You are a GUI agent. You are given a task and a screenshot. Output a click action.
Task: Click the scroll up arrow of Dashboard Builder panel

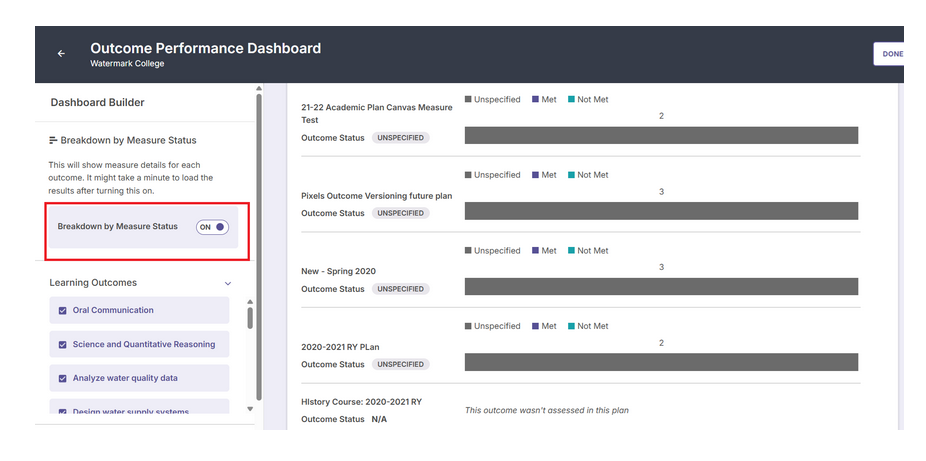tap(259, 89)
